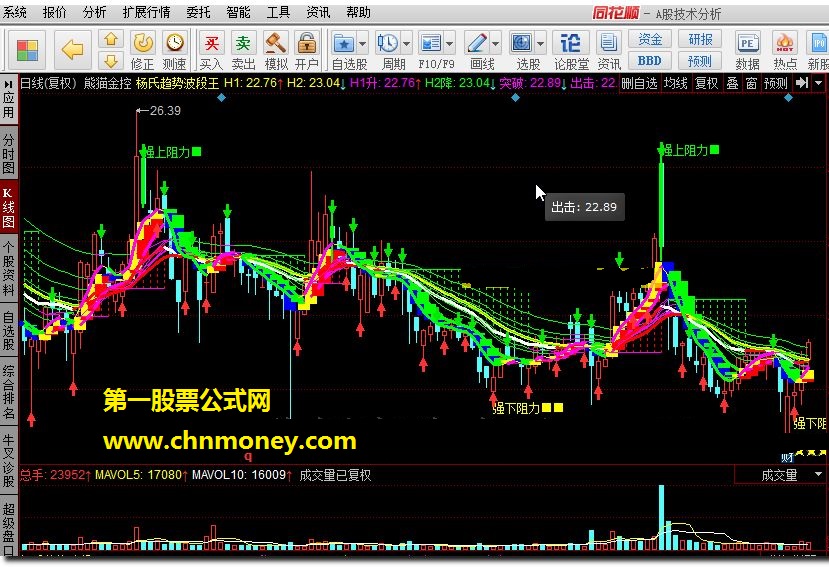Toggle the 叠 overlay option
This screenshot has height=567, width=829.
732,83
